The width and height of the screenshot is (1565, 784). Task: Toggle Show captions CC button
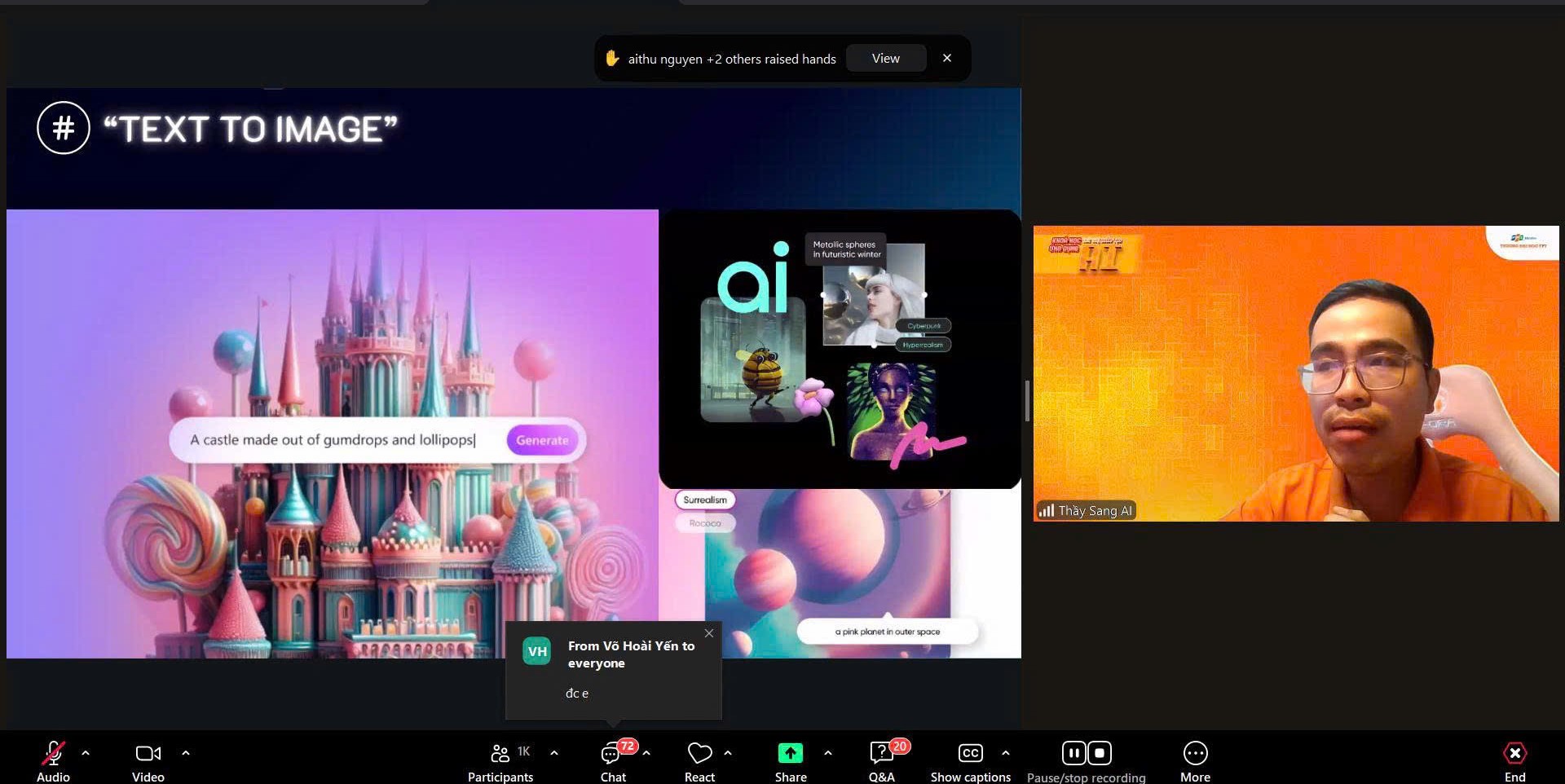click(970, 753)
